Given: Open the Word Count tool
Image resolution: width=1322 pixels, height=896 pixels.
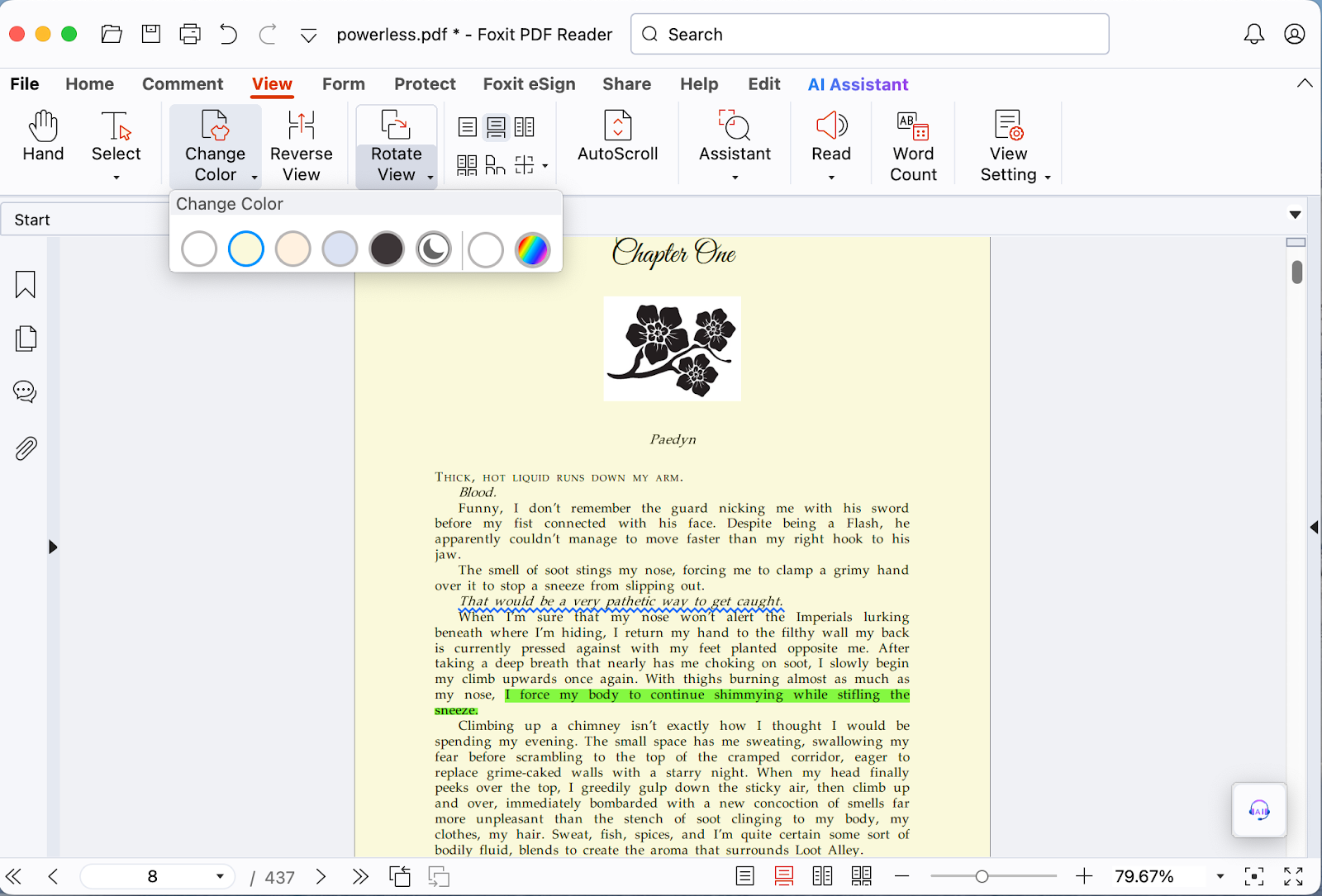Looking at the screenshot, I should [x=913, y=145].
